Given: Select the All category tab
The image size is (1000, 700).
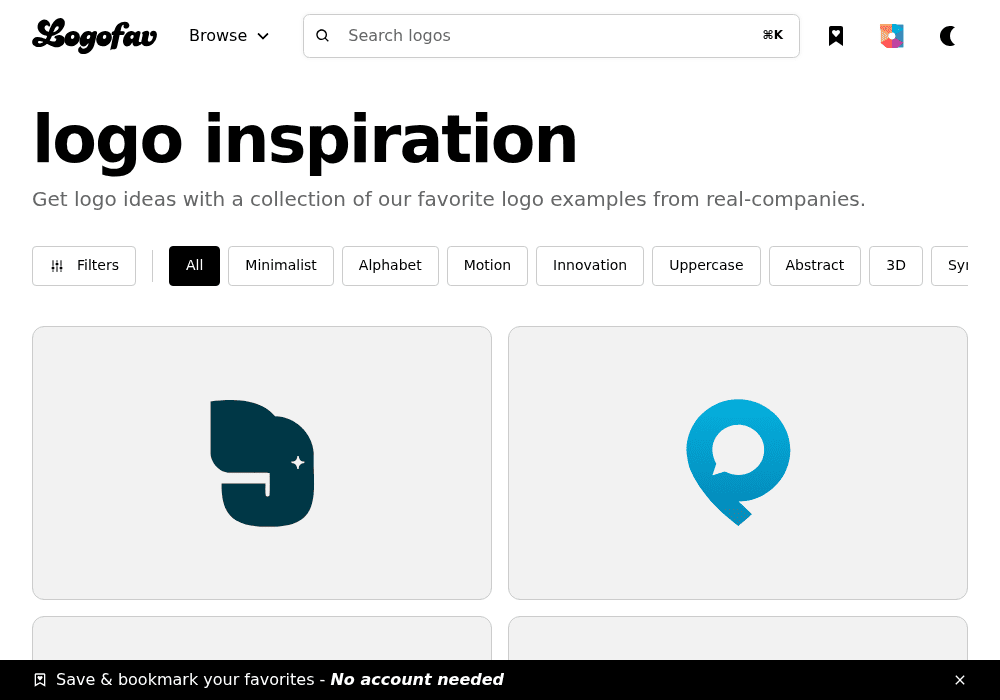Looking at the screenshot, I should coord(195,266).
